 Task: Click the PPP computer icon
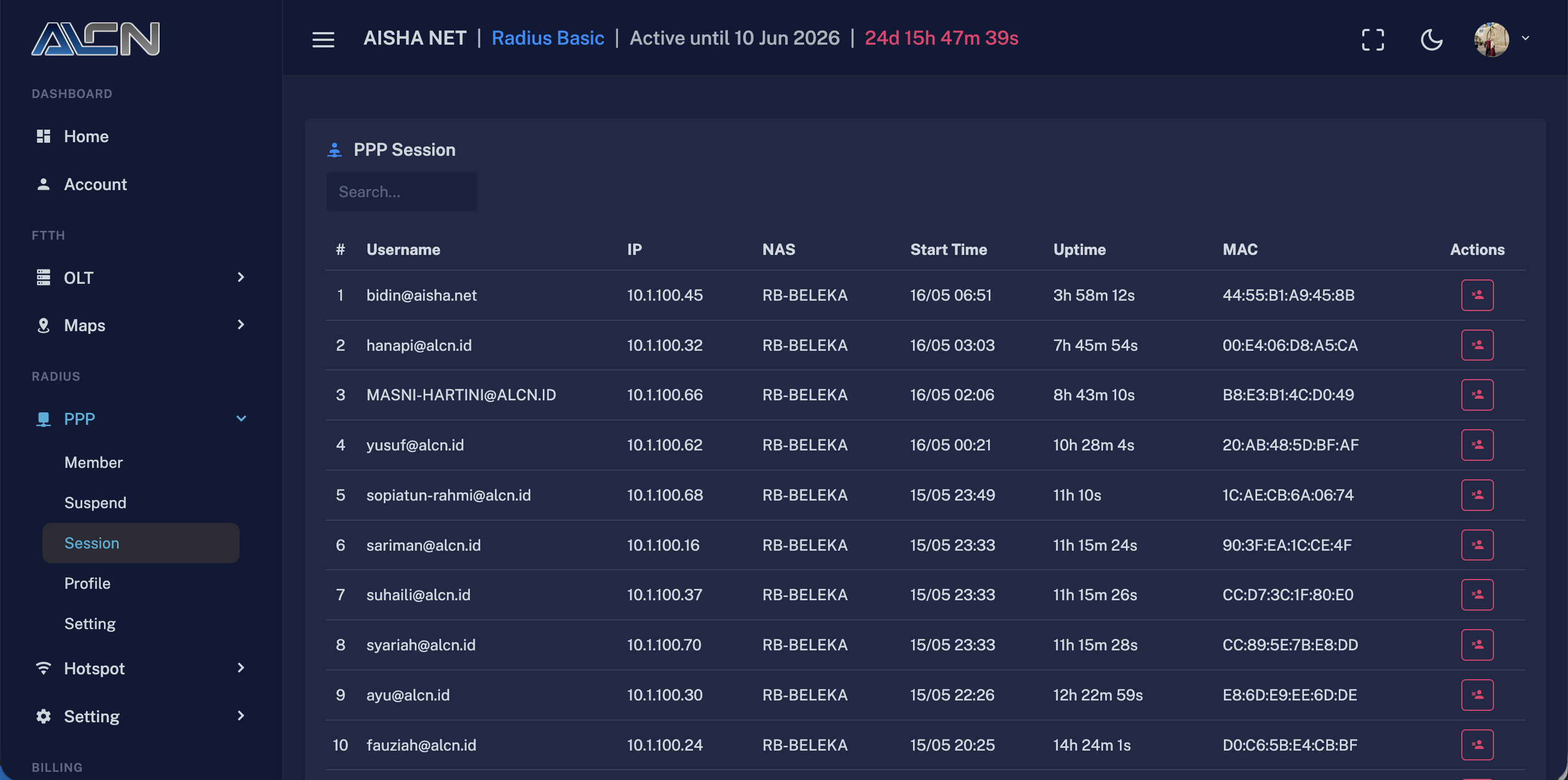click(x=43, y=419)
